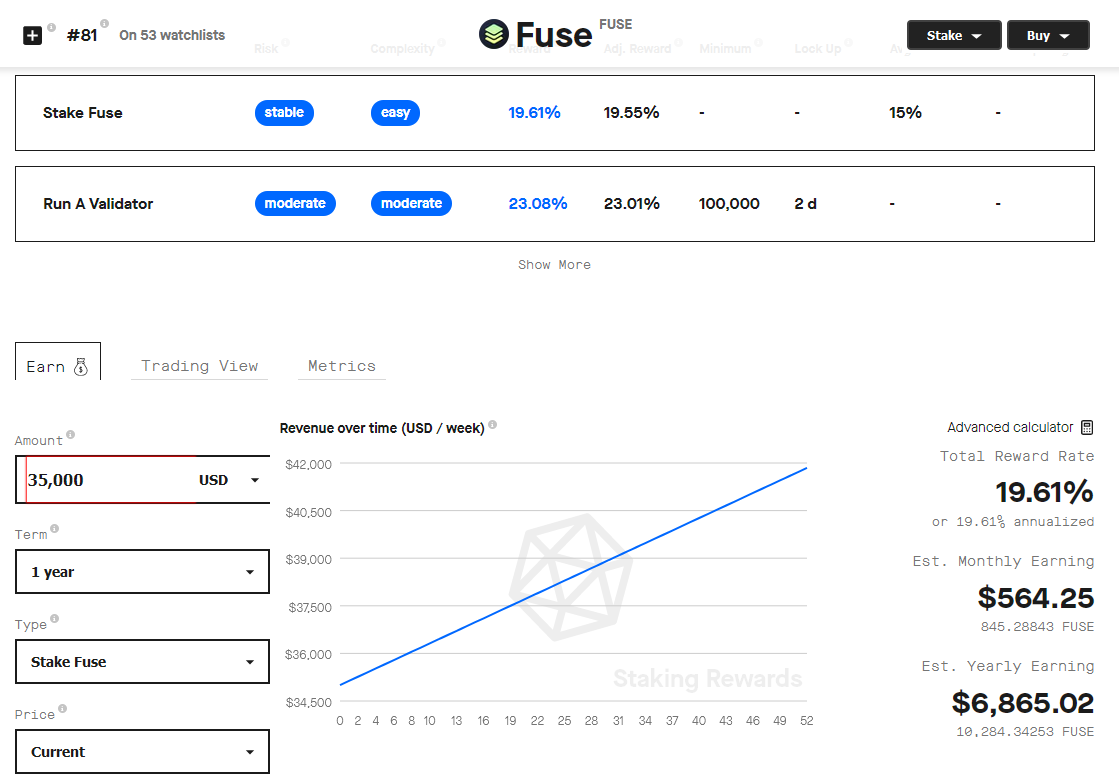
Task: Select the Run A Validator row title
Action: point(98,204)
